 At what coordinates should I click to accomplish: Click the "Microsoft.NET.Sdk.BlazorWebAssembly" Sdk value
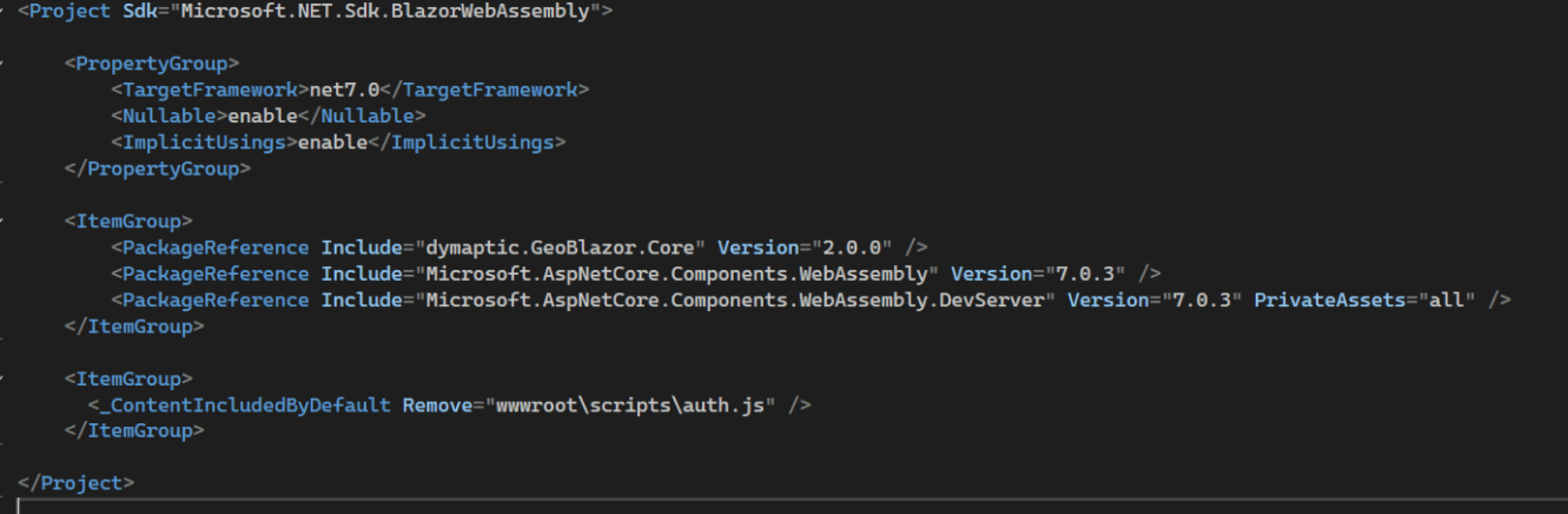coord(385,12)
